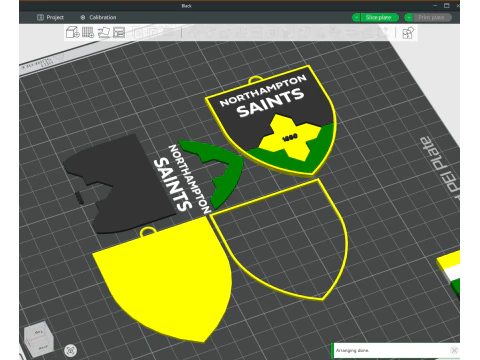Switch to the Calibration tab

coord(98,17)
